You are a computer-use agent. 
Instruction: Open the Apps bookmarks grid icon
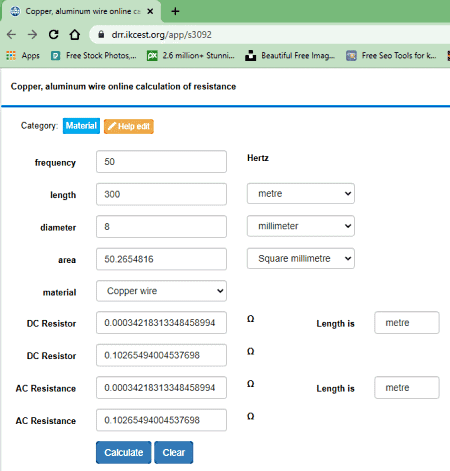[x=11, y=55]
